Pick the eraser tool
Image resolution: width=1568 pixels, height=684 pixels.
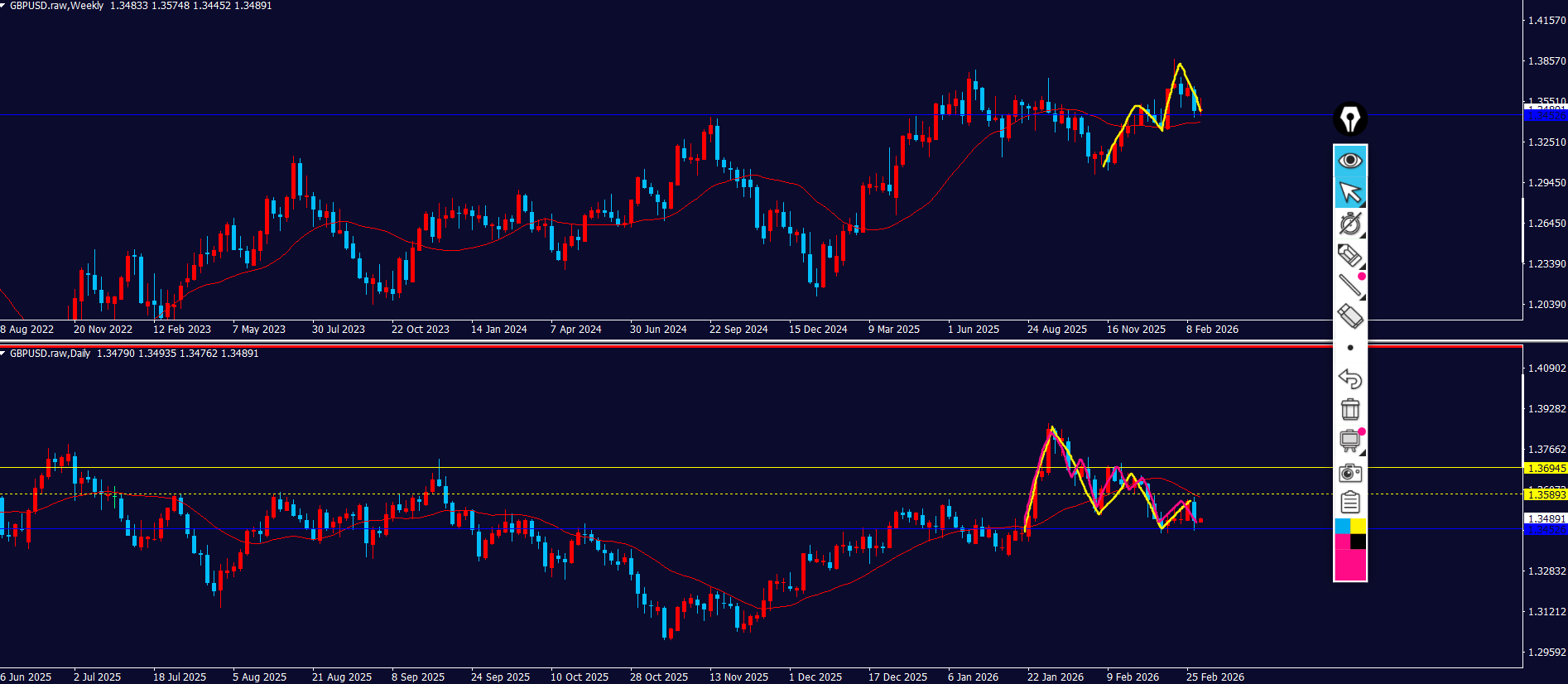[1350, 316]
